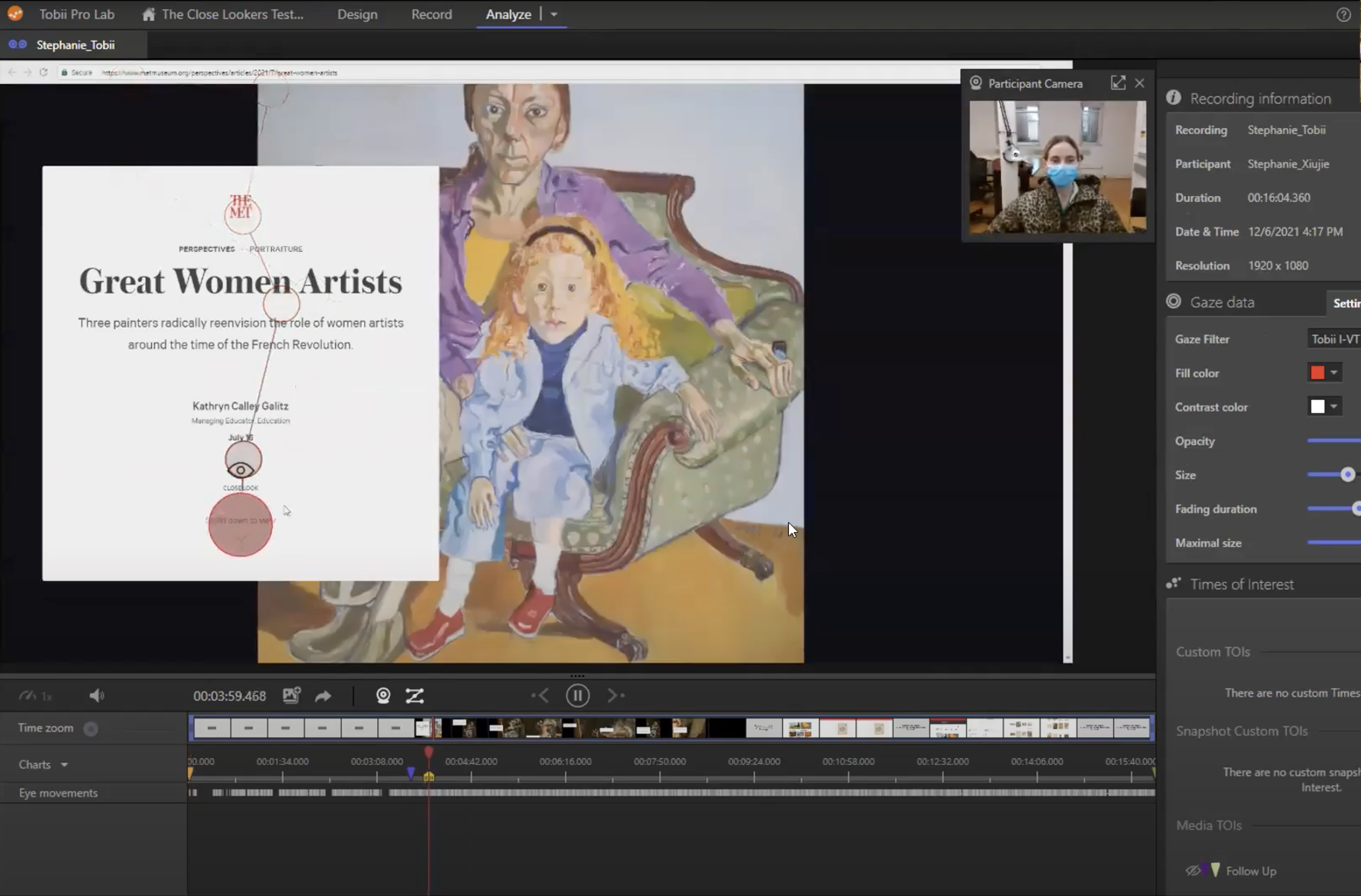
Task: Click the Custom TOIs section header
Action: click(1213, 651)
